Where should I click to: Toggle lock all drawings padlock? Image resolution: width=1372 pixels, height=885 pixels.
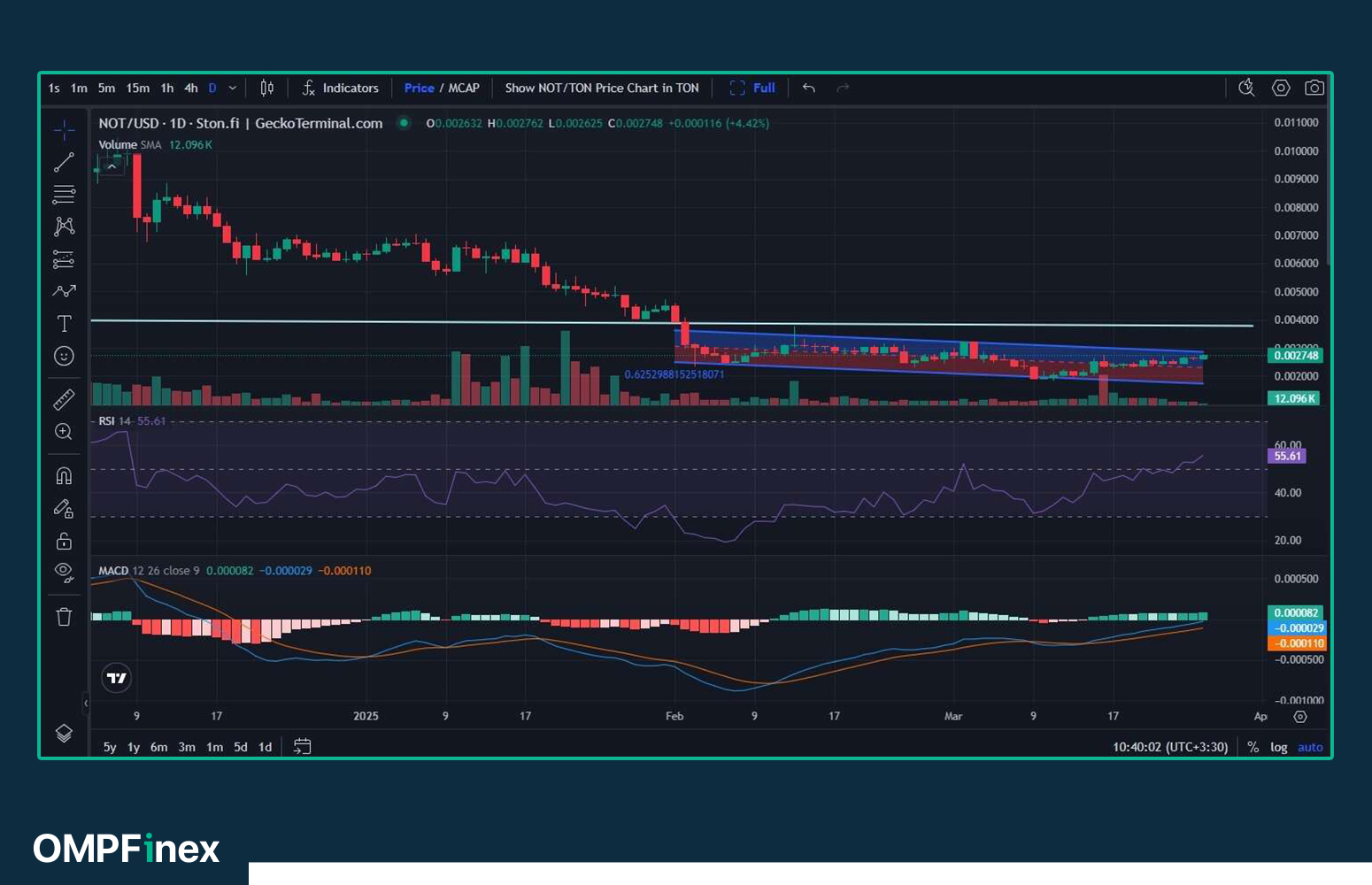64,541
